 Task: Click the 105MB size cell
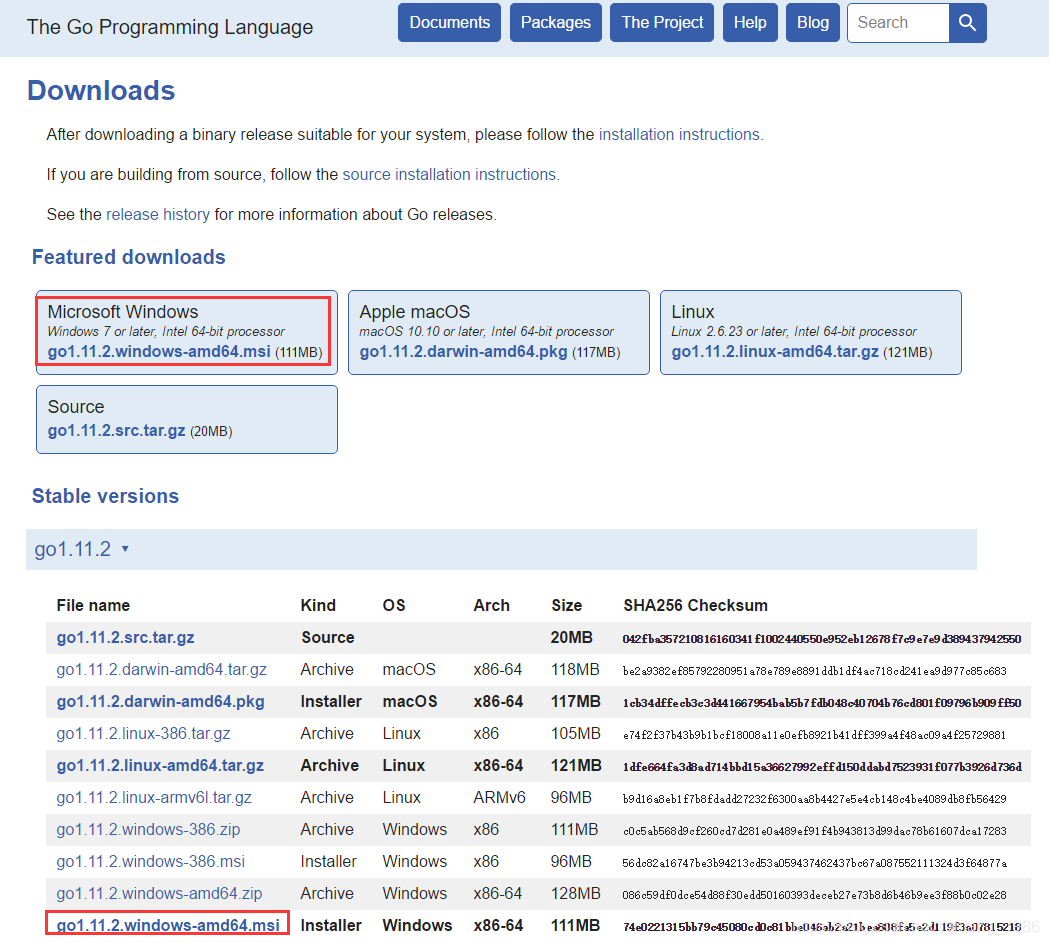point(575,734)
